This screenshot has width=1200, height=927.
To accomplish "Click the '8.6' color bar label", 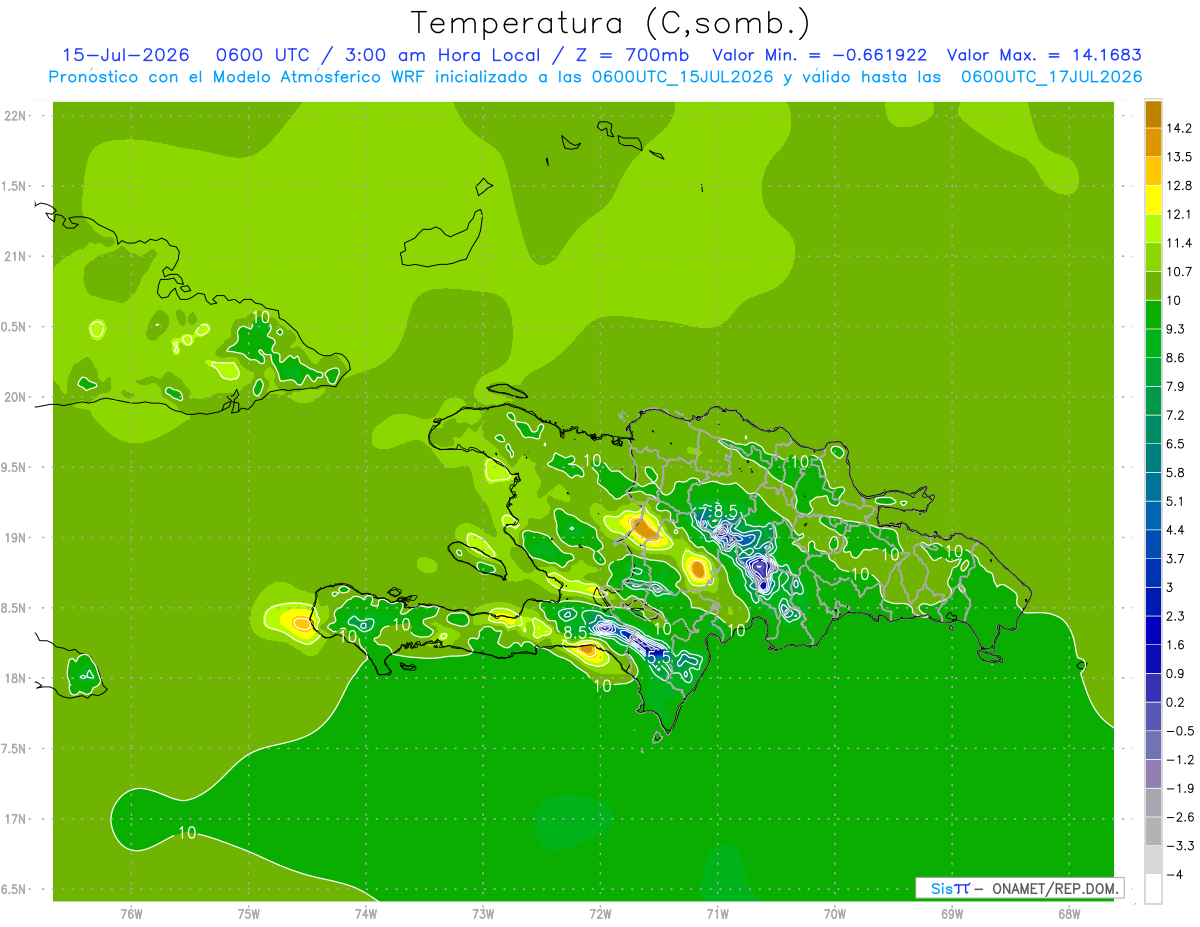I will pos(1177,358).
